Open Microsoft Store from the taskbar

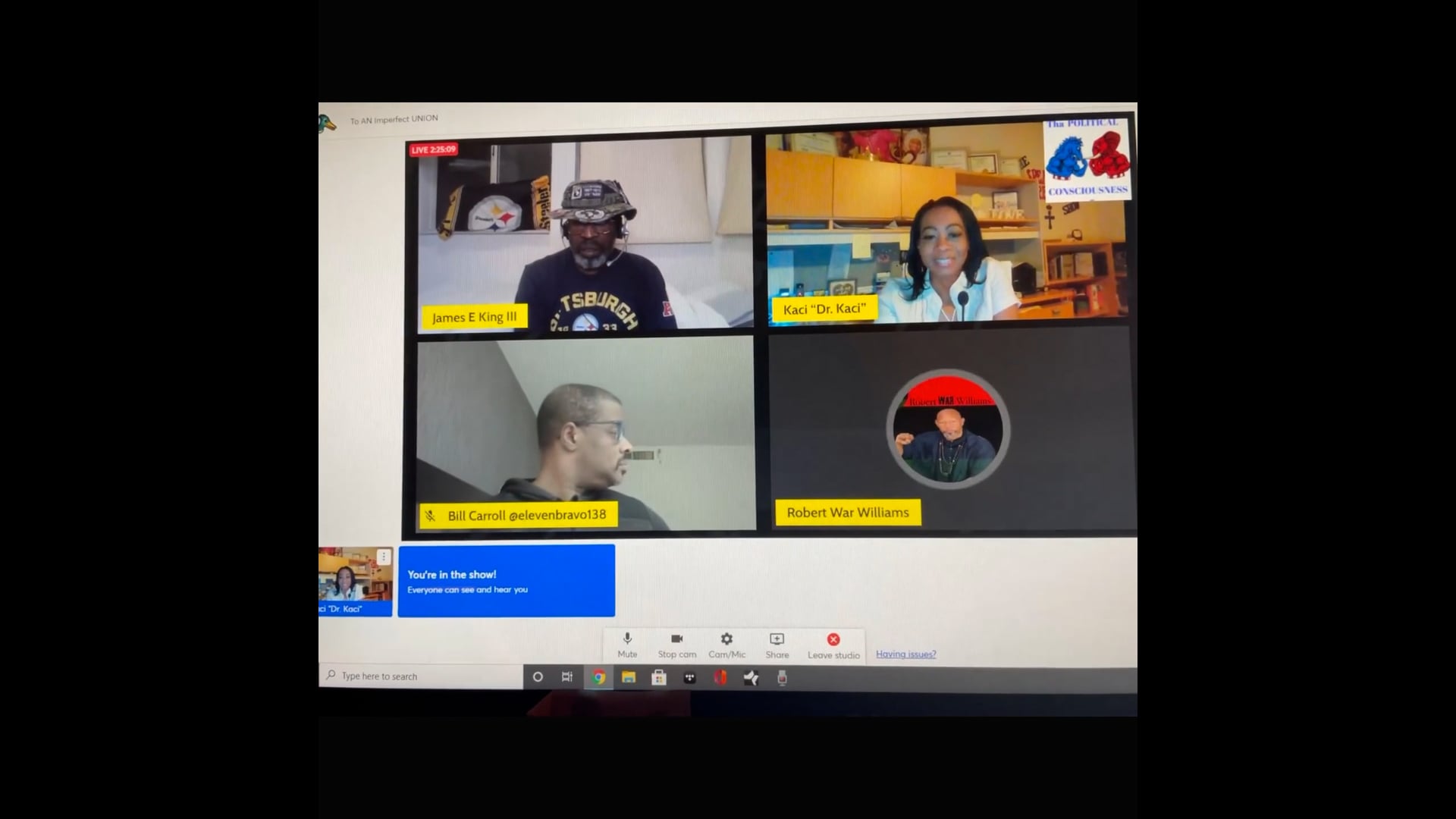coord(659,678)
